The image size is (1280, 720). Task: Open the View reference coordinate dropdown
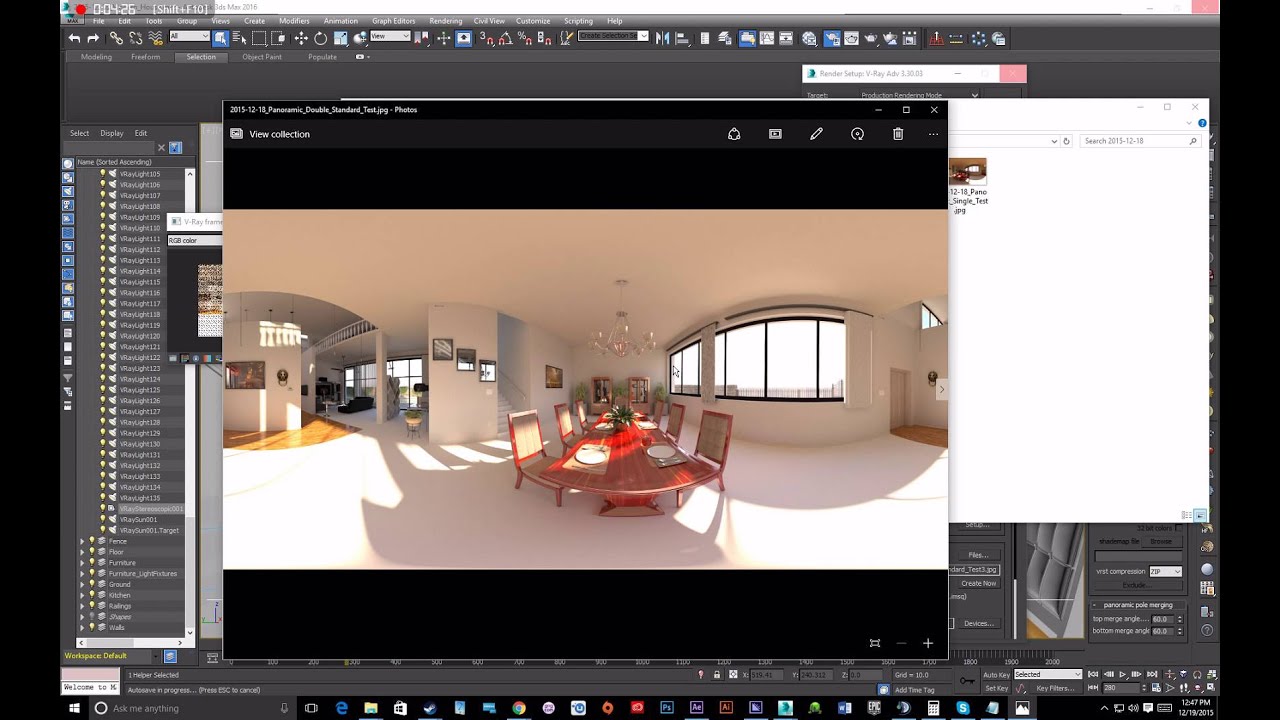[390, 37]
